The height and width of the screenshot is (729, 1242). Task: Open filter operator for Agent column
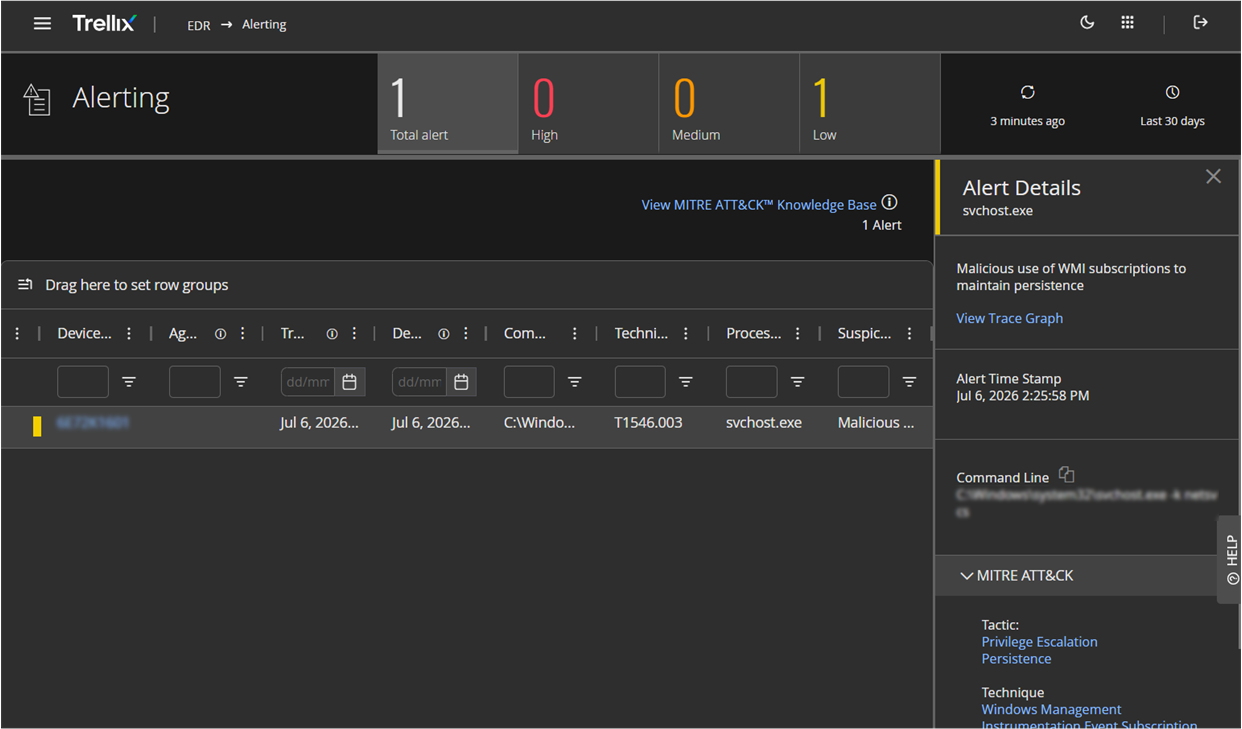coord(241,382)
